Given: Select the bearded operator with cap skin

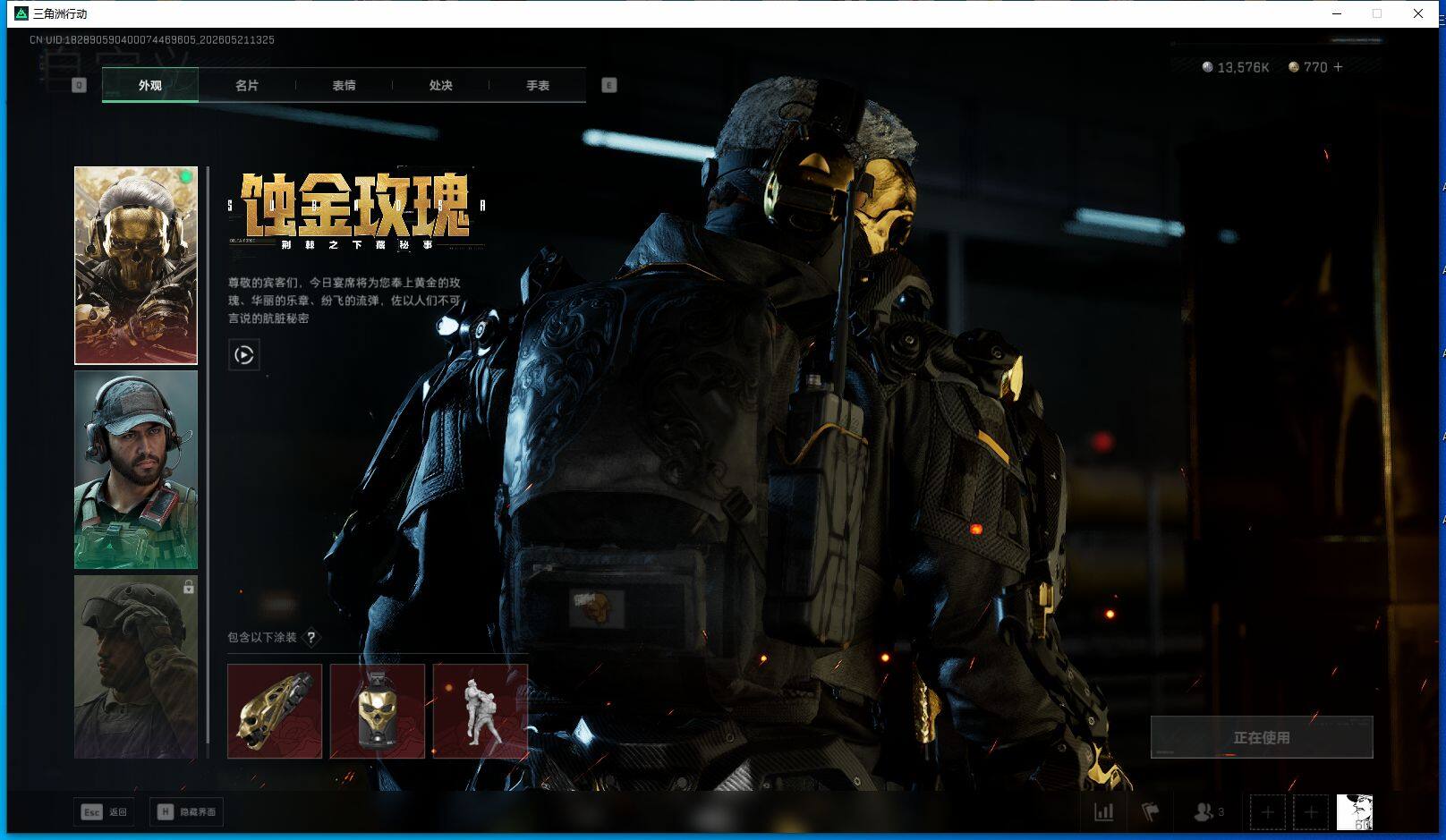Looking at the screenshot, I should 136,470.
